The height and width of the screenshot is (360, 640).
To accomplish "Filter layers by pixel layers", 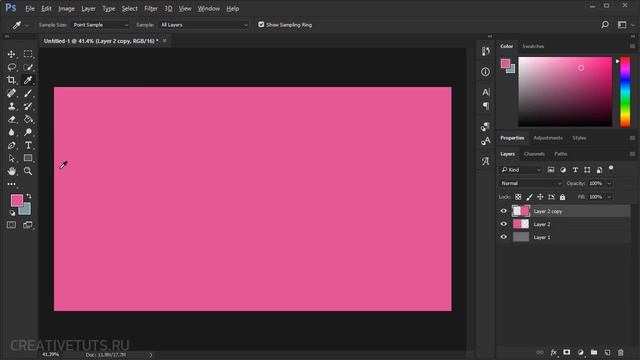I will (x=551, y=170).
